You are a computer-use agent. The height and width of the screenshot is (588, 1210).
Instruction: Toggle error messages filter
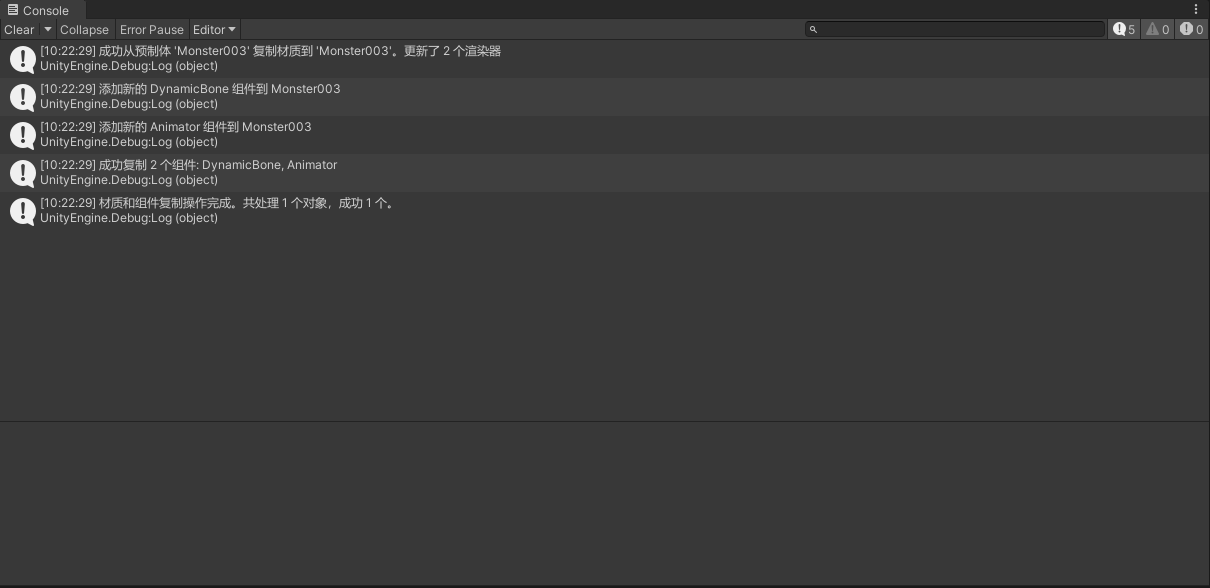pyautogui.click(x=1191, y=30)
